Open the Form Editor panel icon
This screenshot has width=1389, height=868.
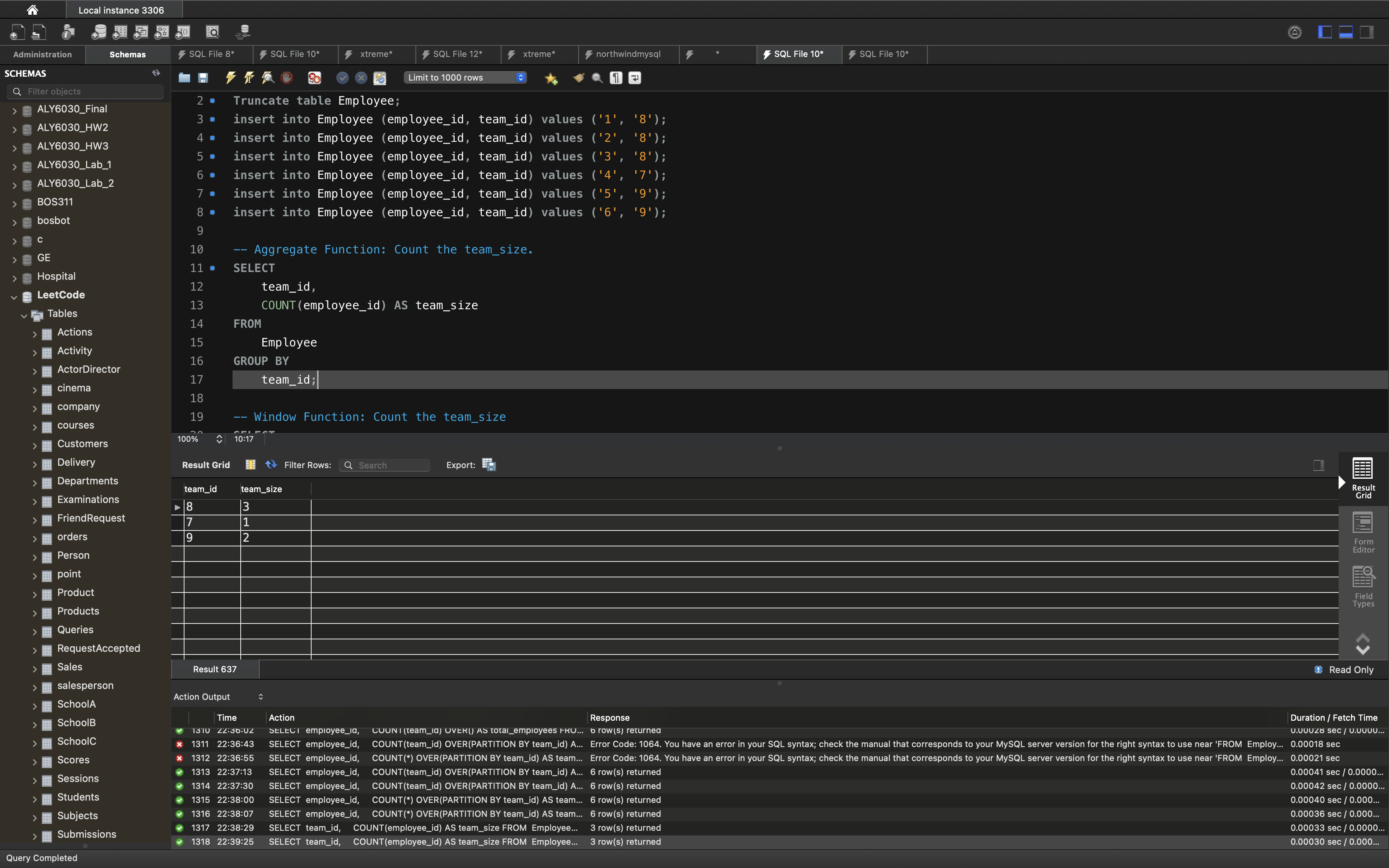click(x=1363, y=532)
